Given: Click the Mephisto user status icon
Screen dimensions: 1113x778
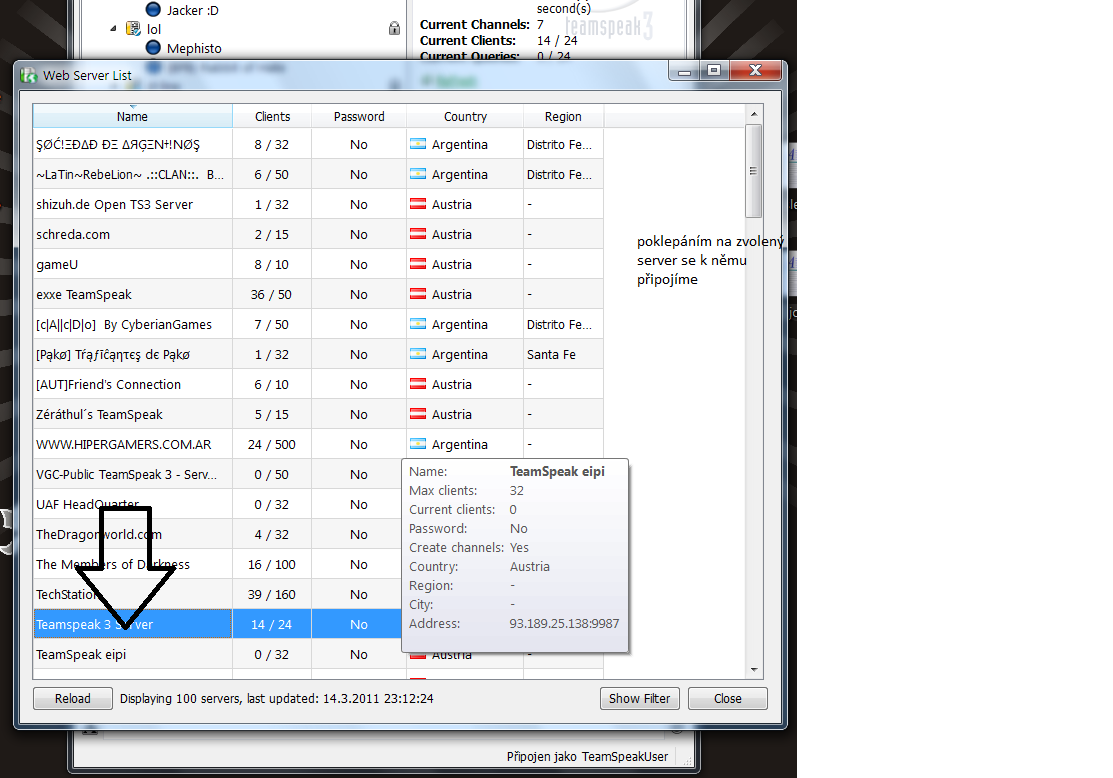Looking at the screenshot, I should point(153,48).
